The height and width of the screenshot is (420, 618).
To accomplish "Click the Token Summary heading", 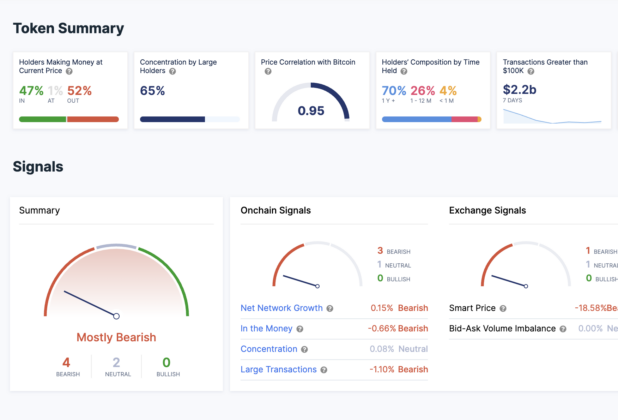I will coord(68,28).
